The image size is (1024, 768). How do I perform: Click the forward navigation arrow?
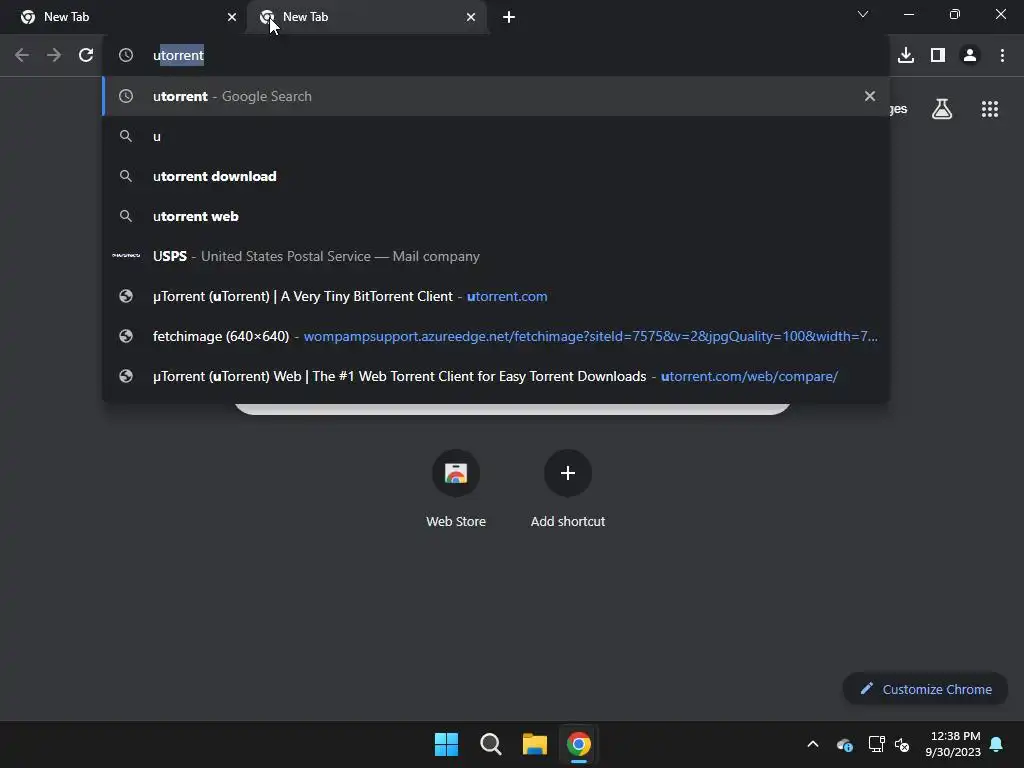pyautogui.click(x=54, y=56)
